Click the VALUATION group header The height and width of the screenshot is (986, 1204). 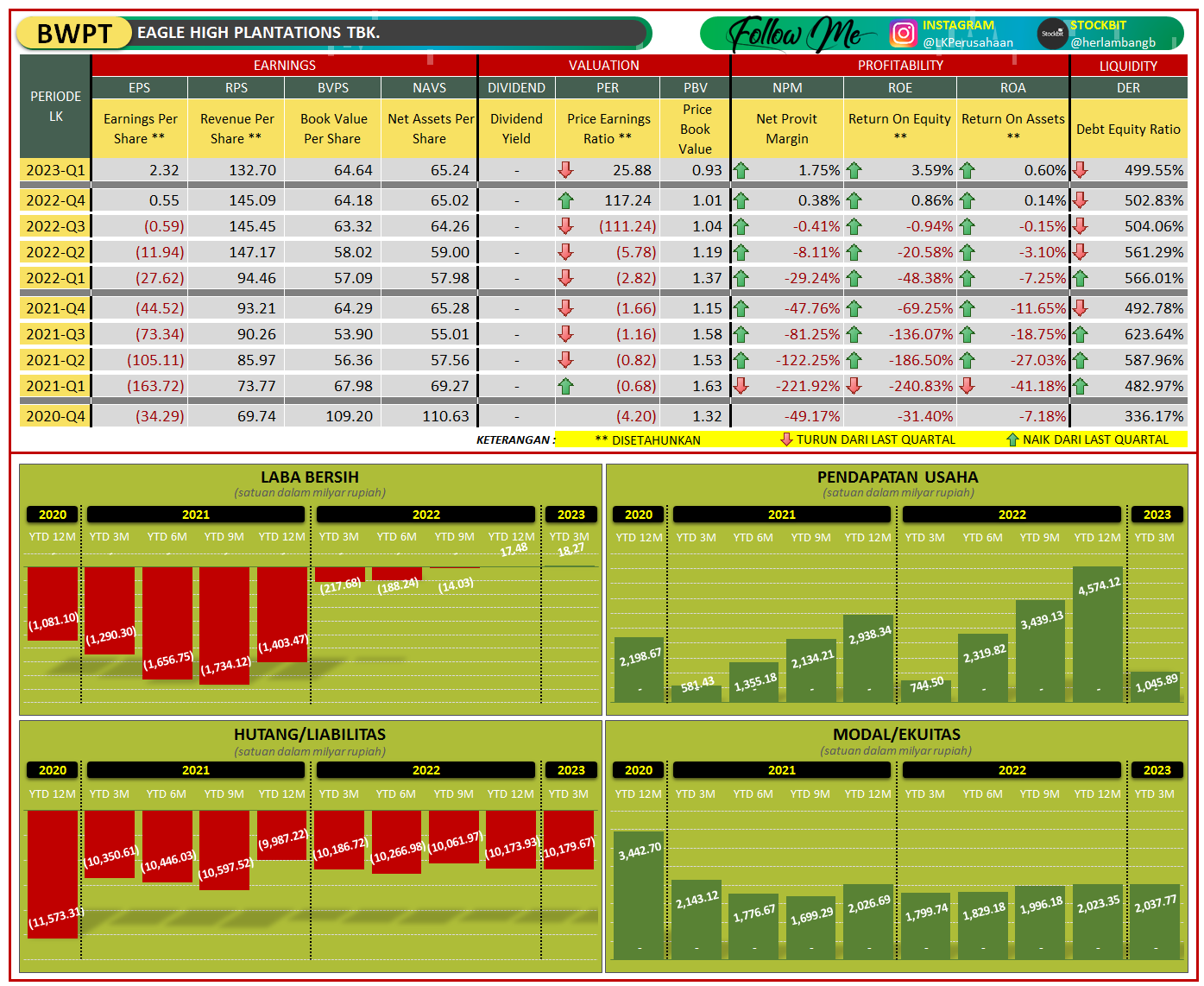pyautogui.click(x=604, y=66)
